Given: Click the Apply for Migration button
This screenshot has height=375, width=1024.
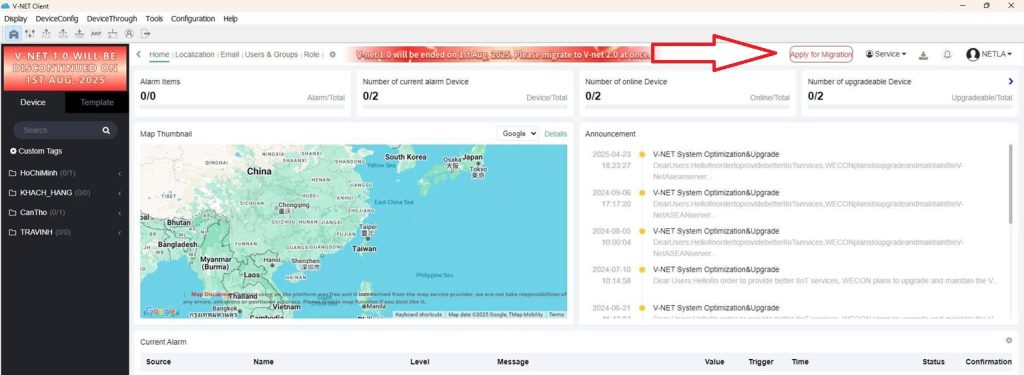Looking at the screenshot, I should pyautogui.click(x=821, y=55).
